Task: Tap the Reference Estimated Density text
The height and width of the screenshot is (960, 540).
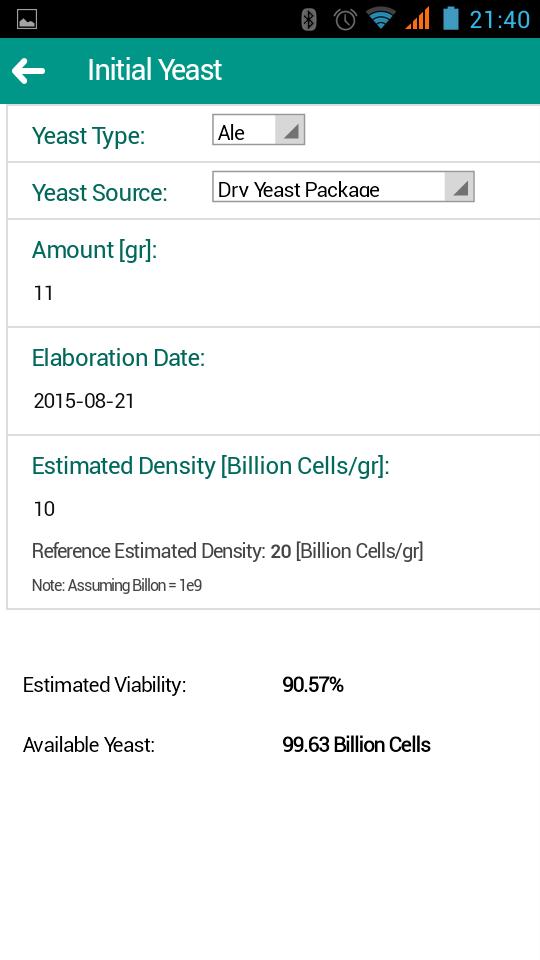Action: click(x=228, y=552)
